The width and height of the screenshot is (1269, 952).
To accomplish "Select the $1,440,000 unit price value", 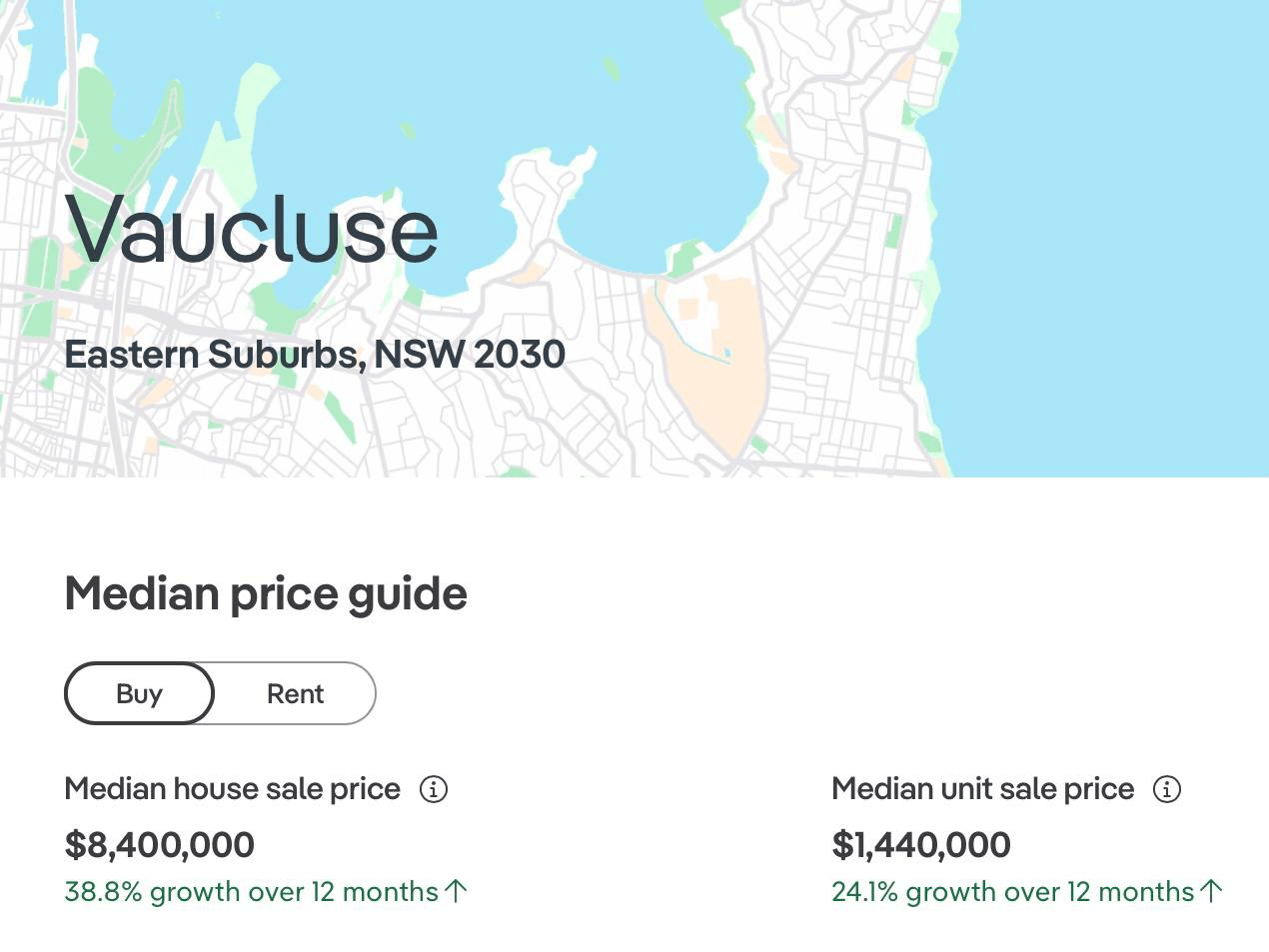I will tap(921, 845).
